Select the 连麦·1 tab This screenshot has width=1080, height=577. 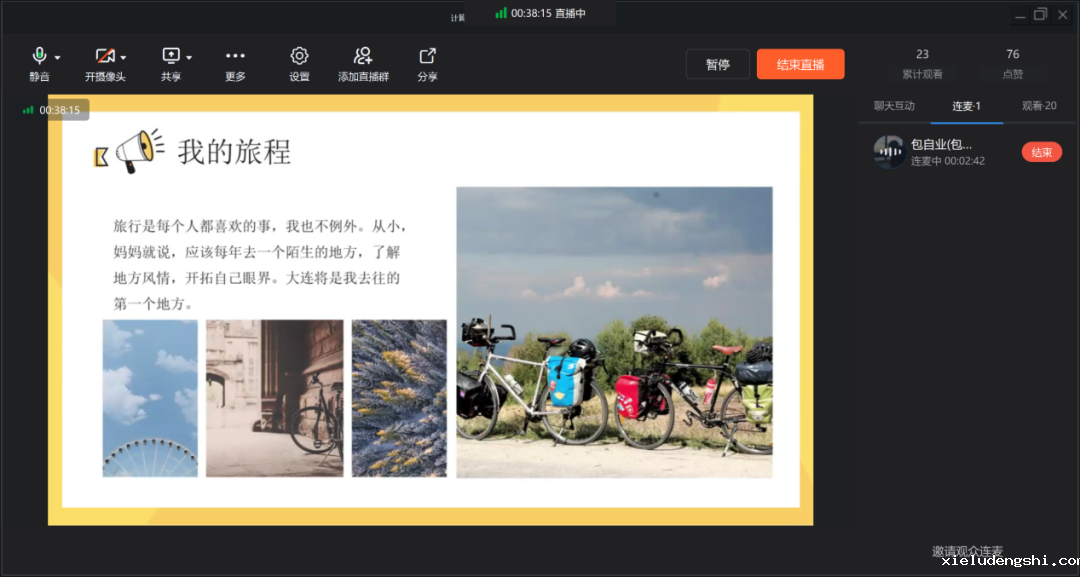(966, 106)
